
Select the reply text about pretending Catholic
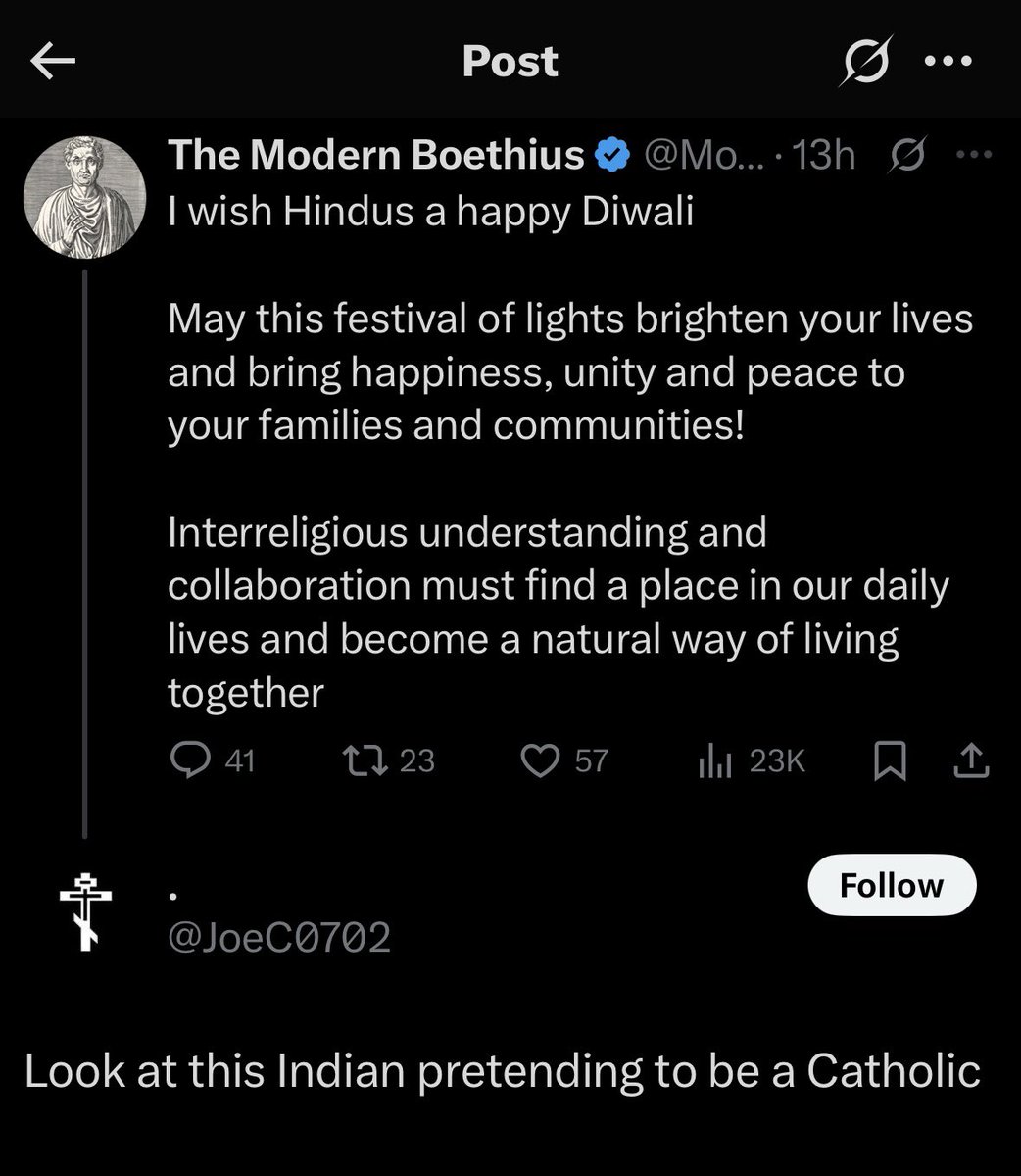pos(503,1071)
